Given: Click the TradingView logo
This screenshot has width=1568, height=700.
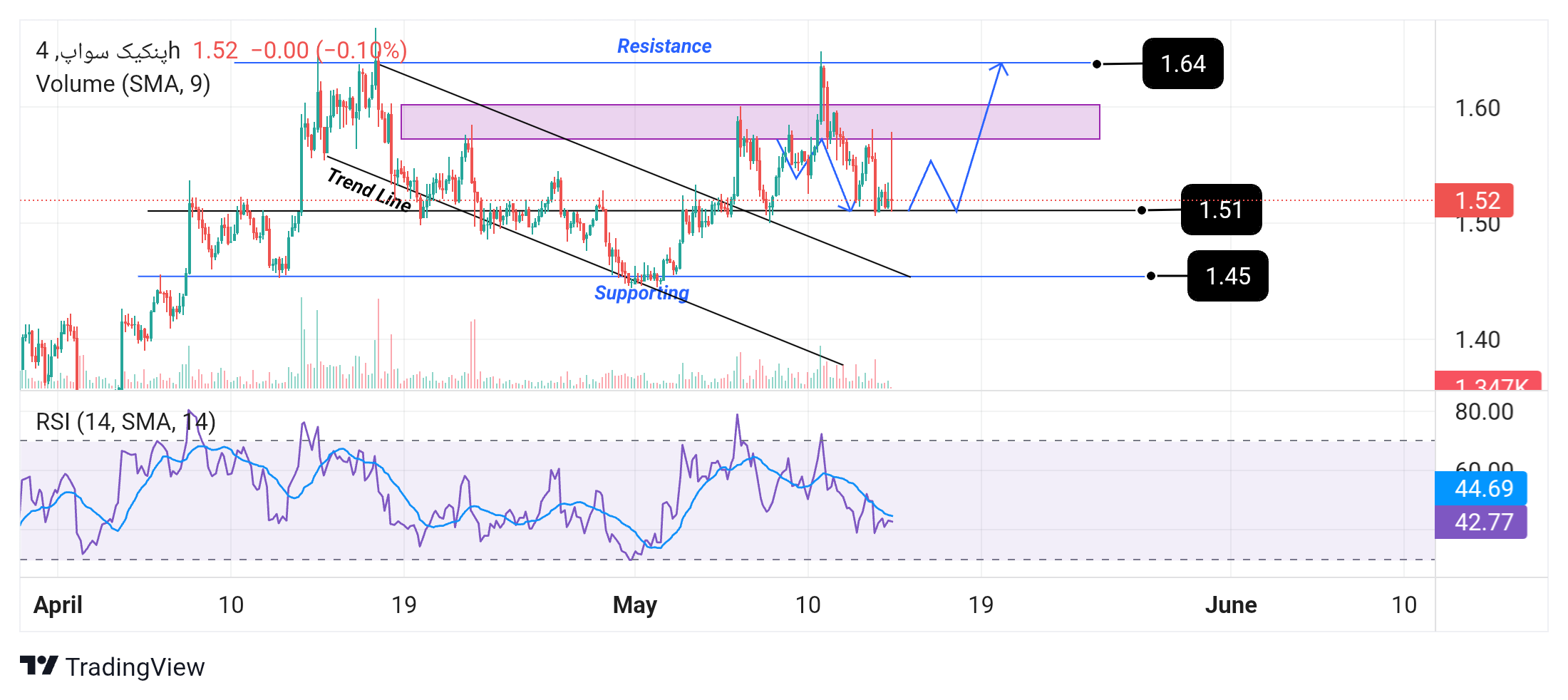Looking at the screenshot, I should pos(112,666).
